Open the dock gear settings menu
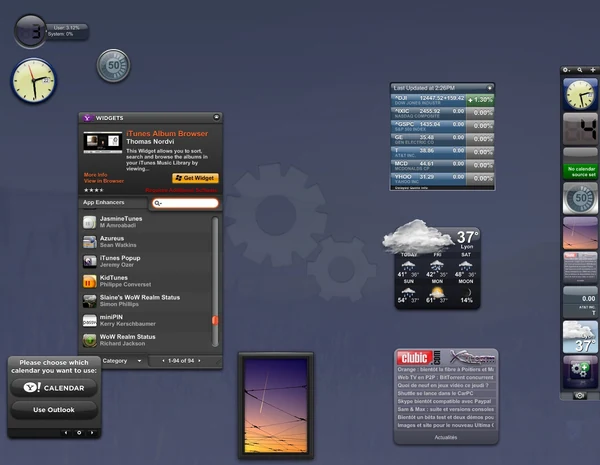 coord(566,70)
